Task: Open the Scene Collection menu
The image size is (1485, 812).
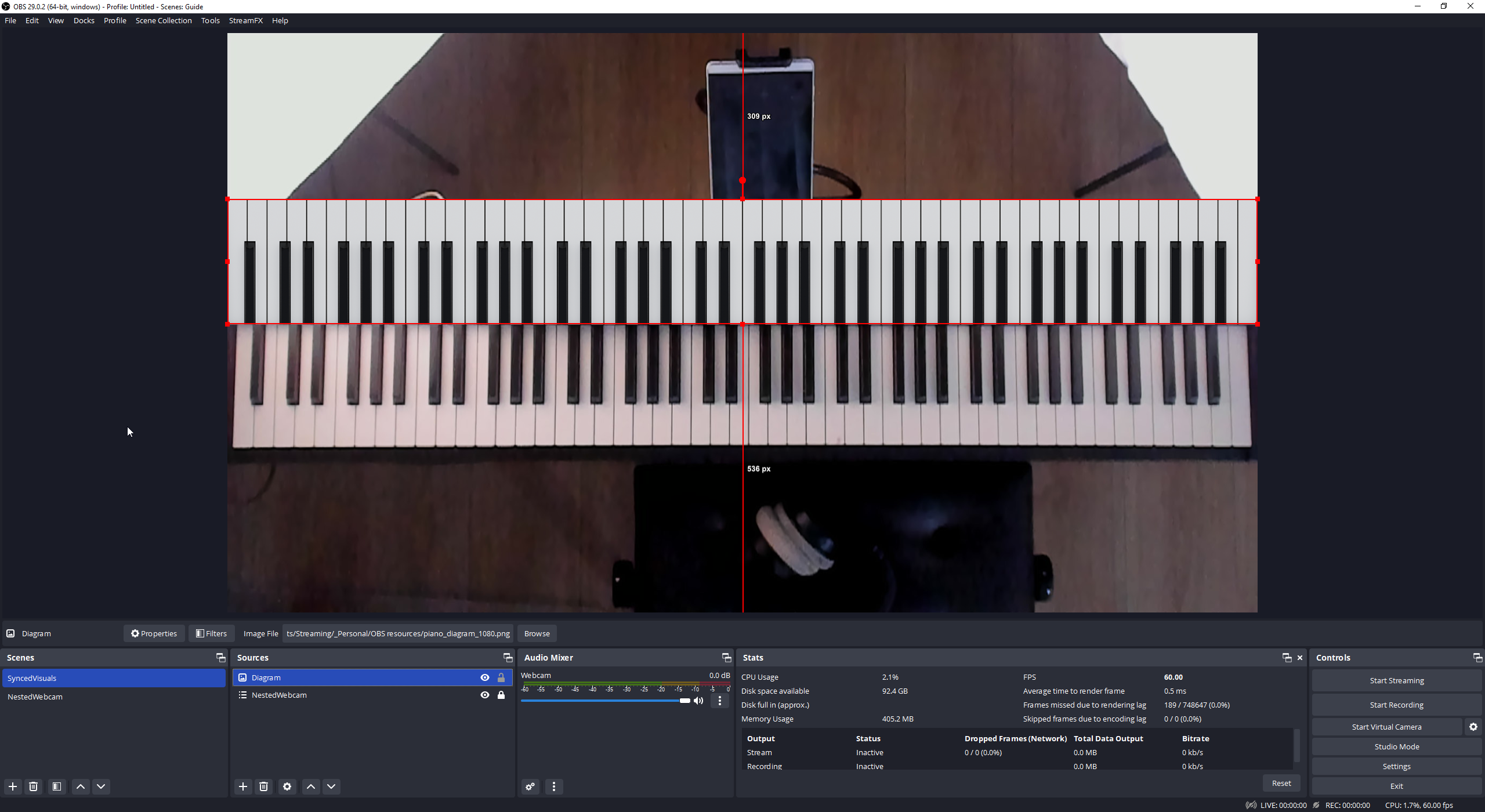Action: point(164,20)
